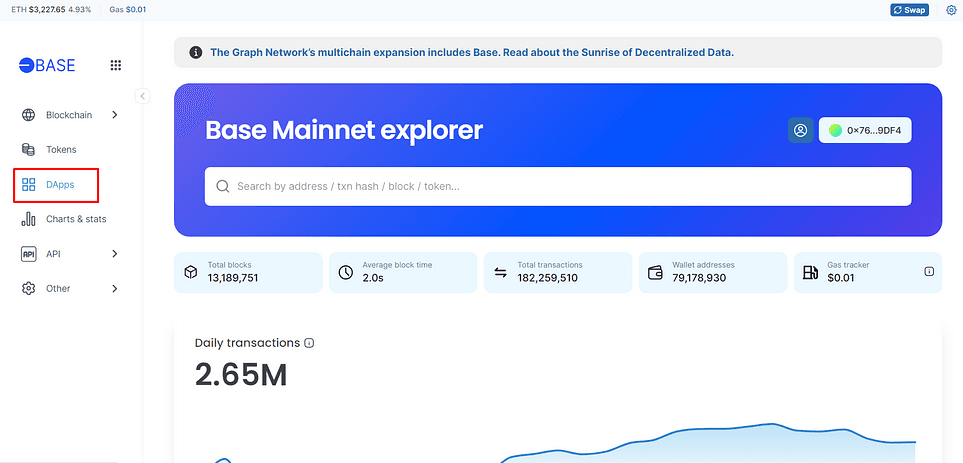Focus the address / txn hash search field
The height and width of the screenshot is (463, 963).
point(558,186)
